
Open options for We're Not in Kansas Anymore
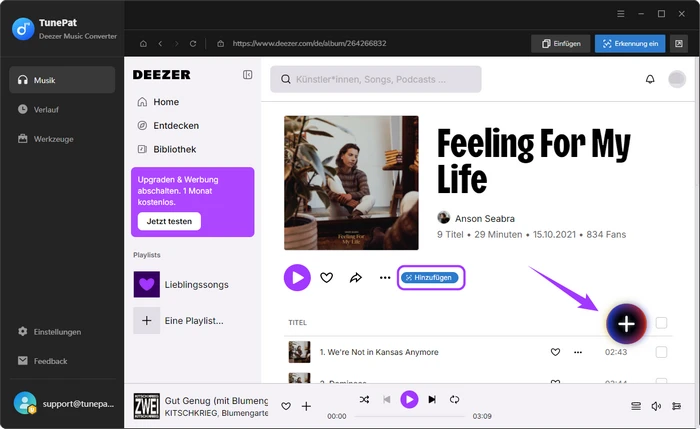(x=578, y=352)
